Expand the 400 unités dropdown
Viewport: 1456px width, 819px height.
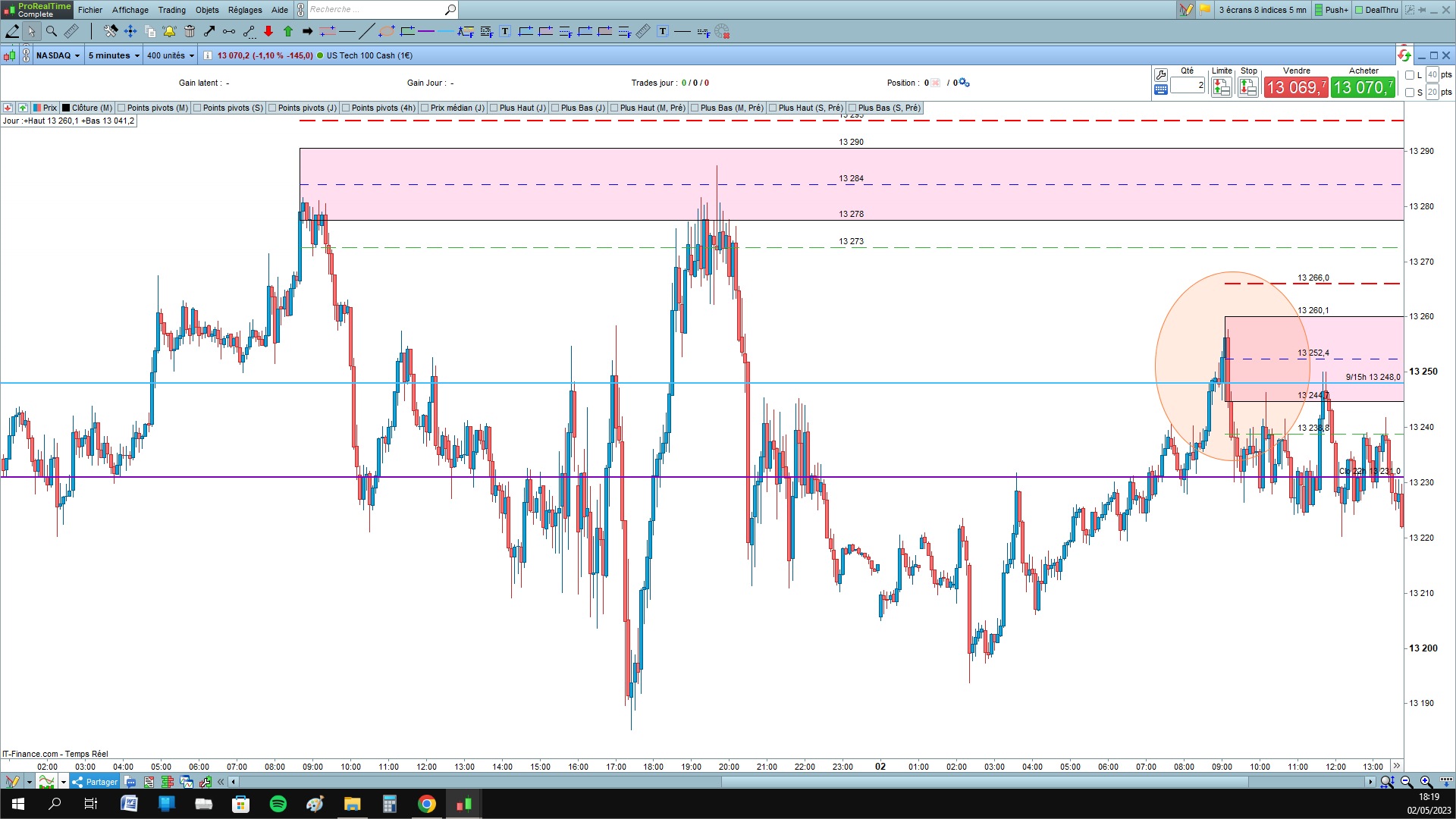170,55
